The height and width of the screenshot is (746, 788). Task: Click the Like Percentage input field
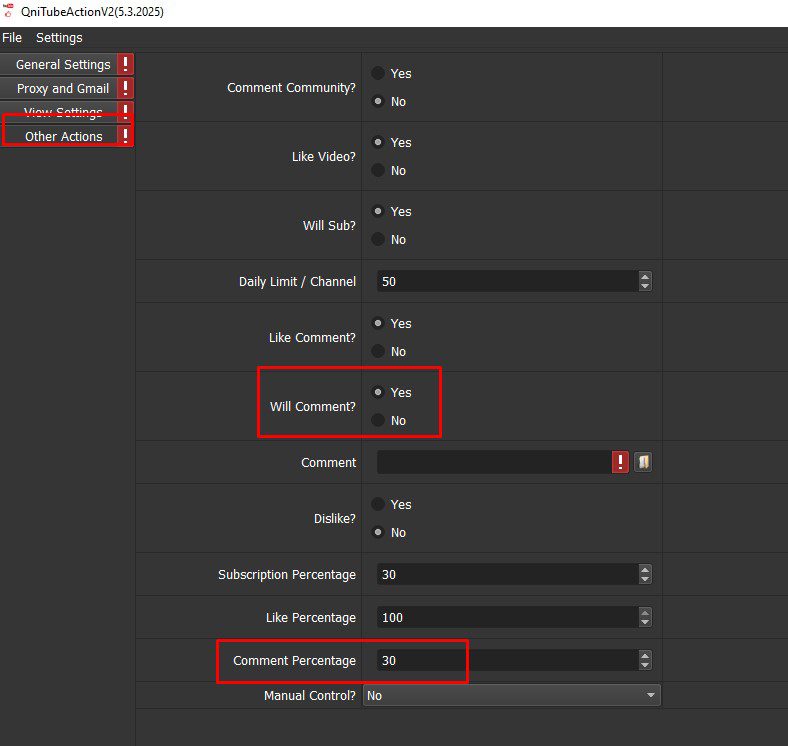[x=508, y=617]
